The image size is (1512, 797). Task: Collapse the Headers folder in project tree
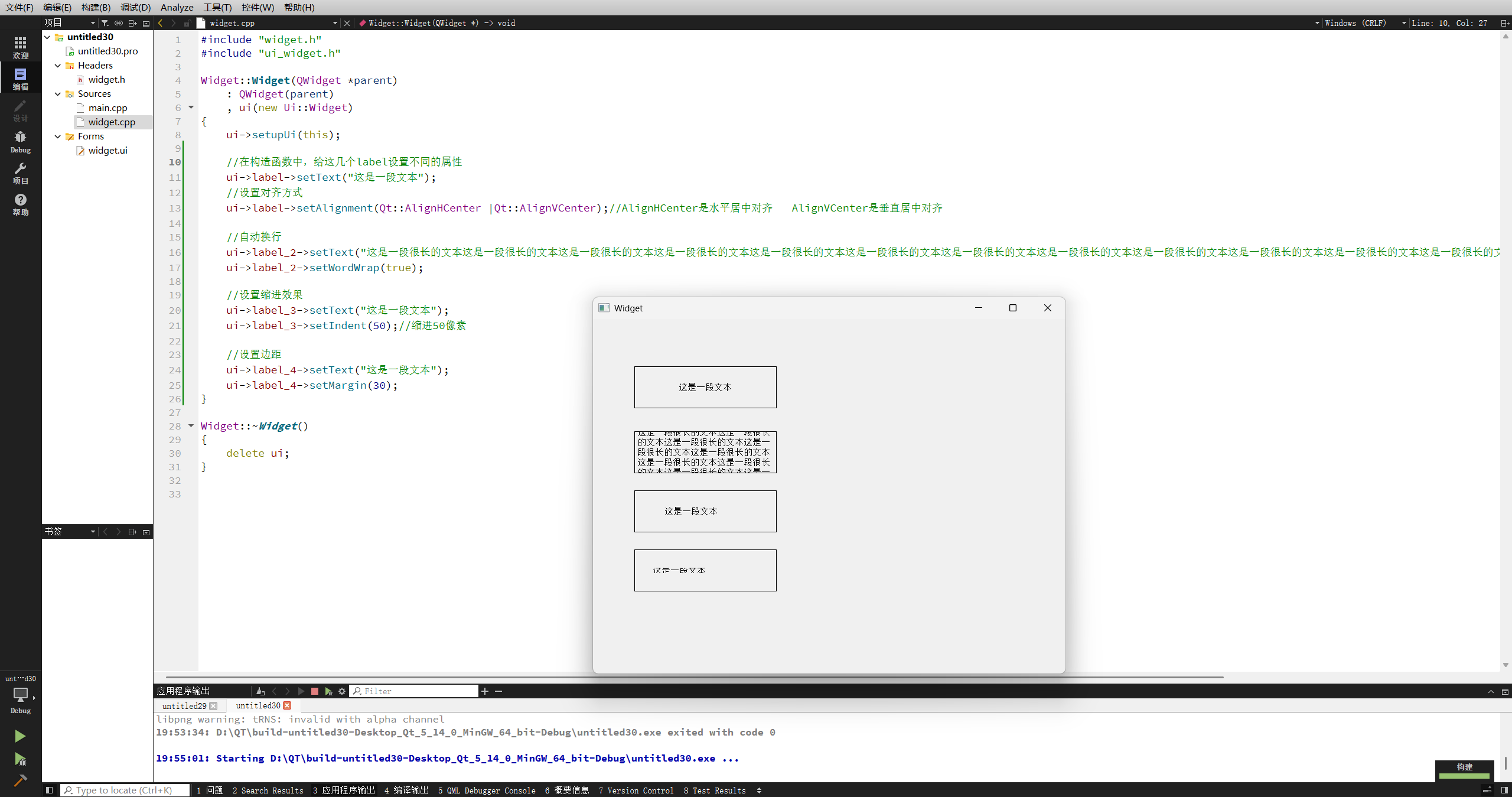coord(58,66)
